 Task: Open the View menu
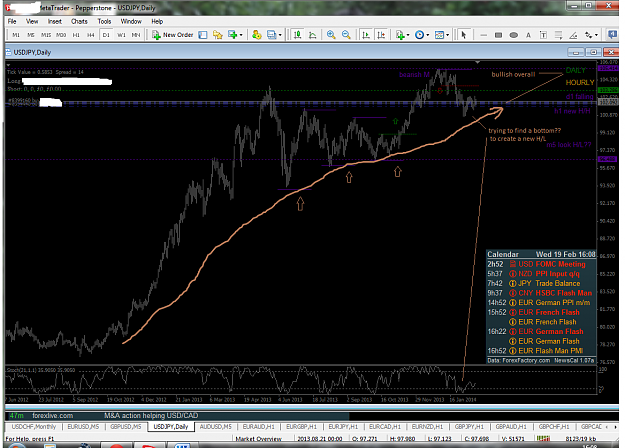point(32,22)
